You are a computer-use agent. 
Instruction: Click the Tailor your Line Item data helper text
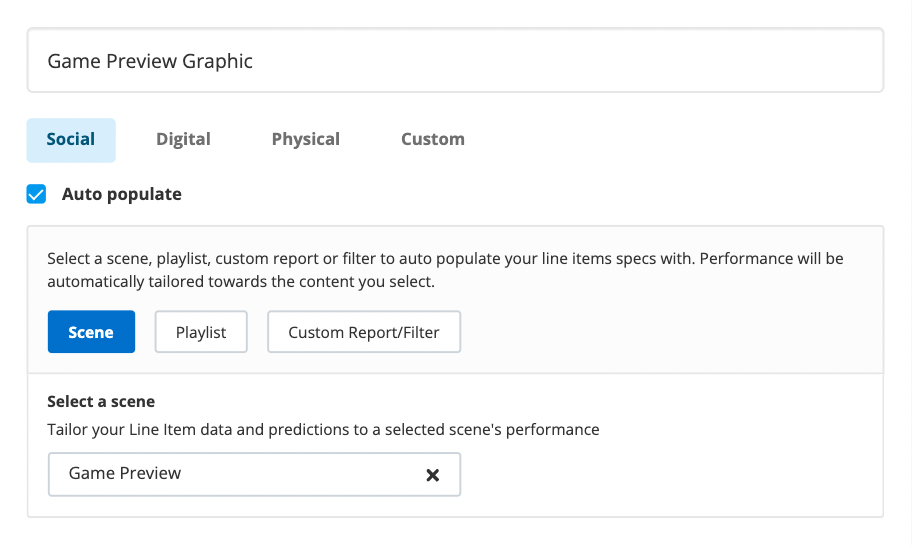point(323,430)
